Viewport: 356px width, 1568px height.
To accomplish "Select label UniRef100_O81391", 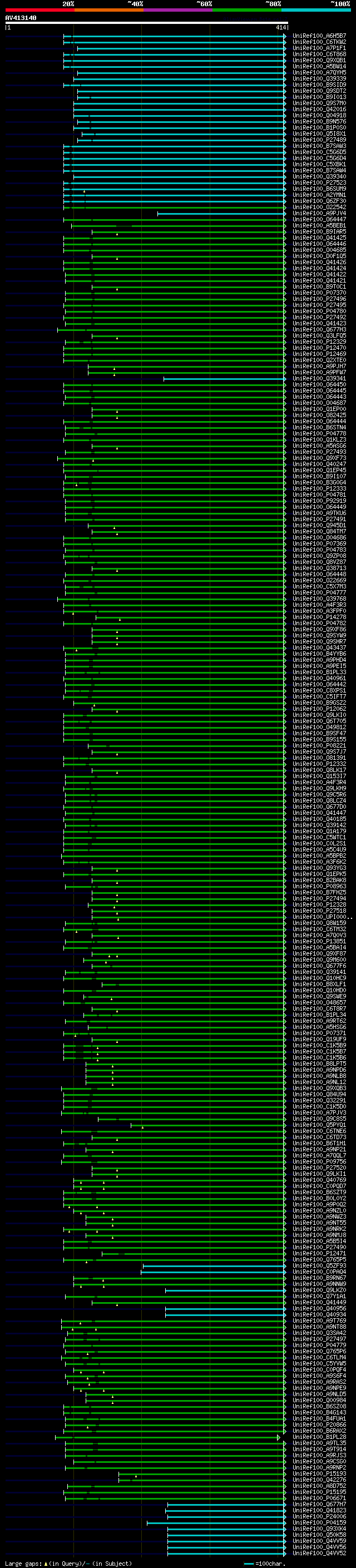I will 319,758.
